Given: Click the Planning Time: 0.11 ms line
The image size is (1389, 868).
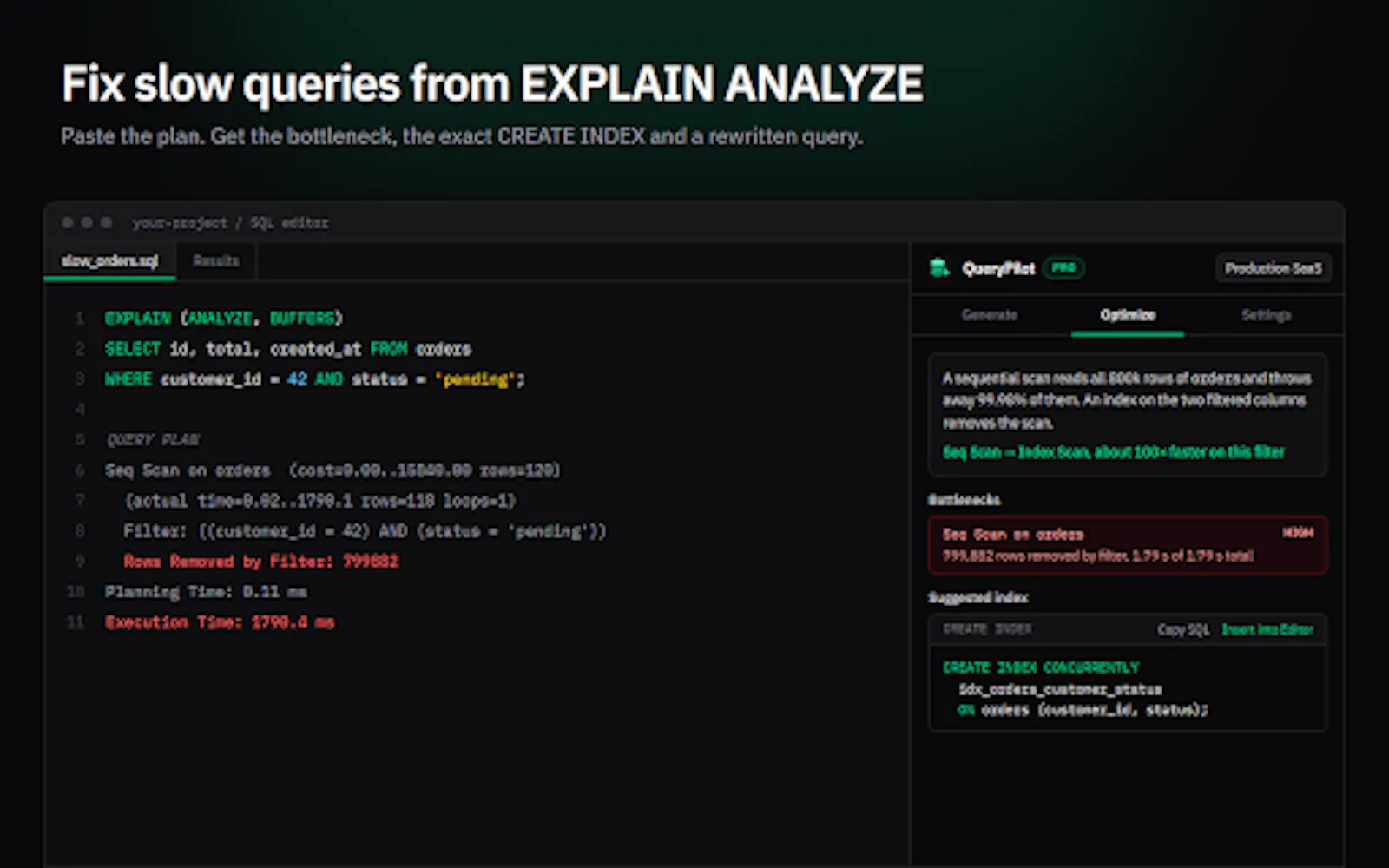Looking at the screenshot, I should pos(206,592).
